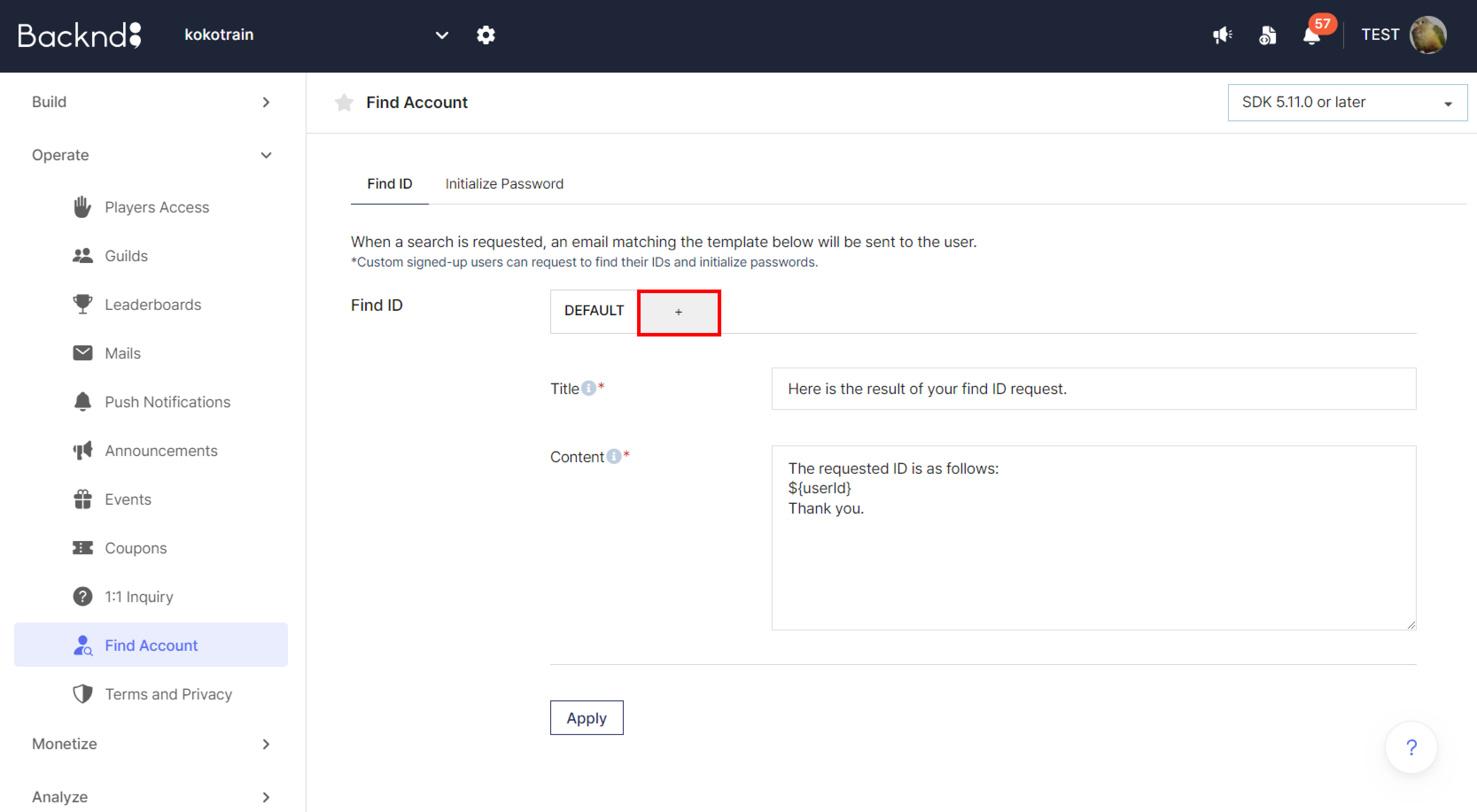1477x812 pixels.
Task: Favorite the Find Account page star
Action: pos(344,102)
